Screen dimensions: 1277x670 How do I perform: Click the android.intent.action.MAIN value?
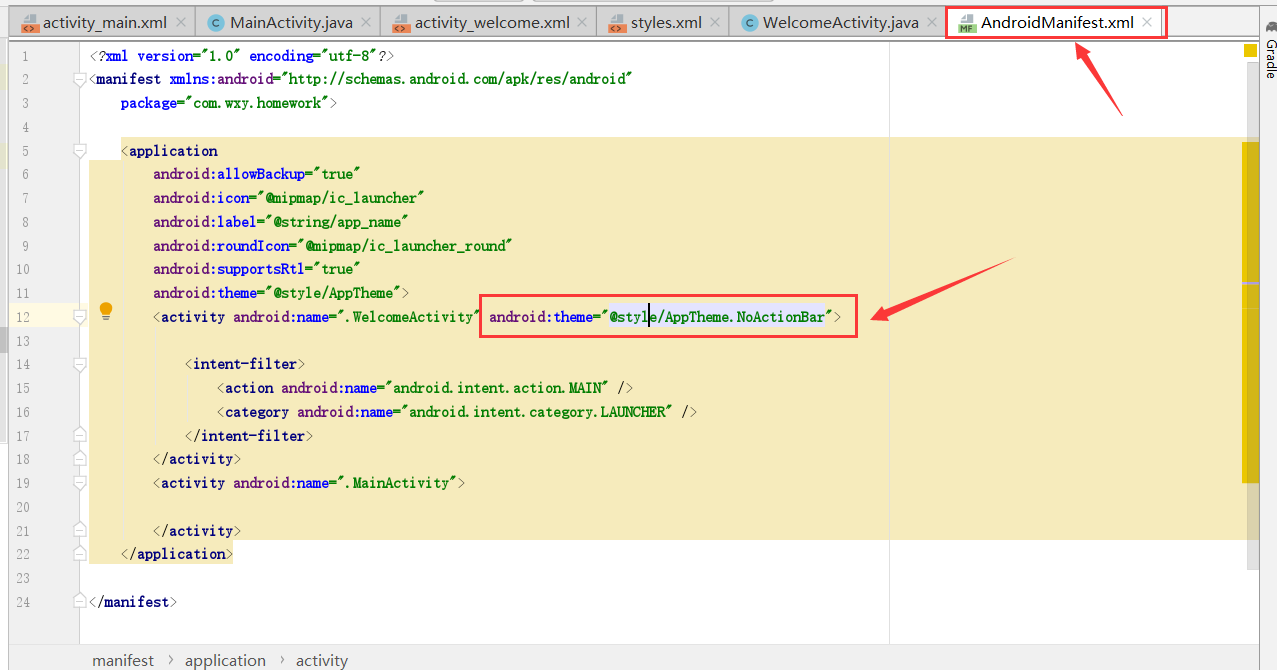[x=497, y=388]
